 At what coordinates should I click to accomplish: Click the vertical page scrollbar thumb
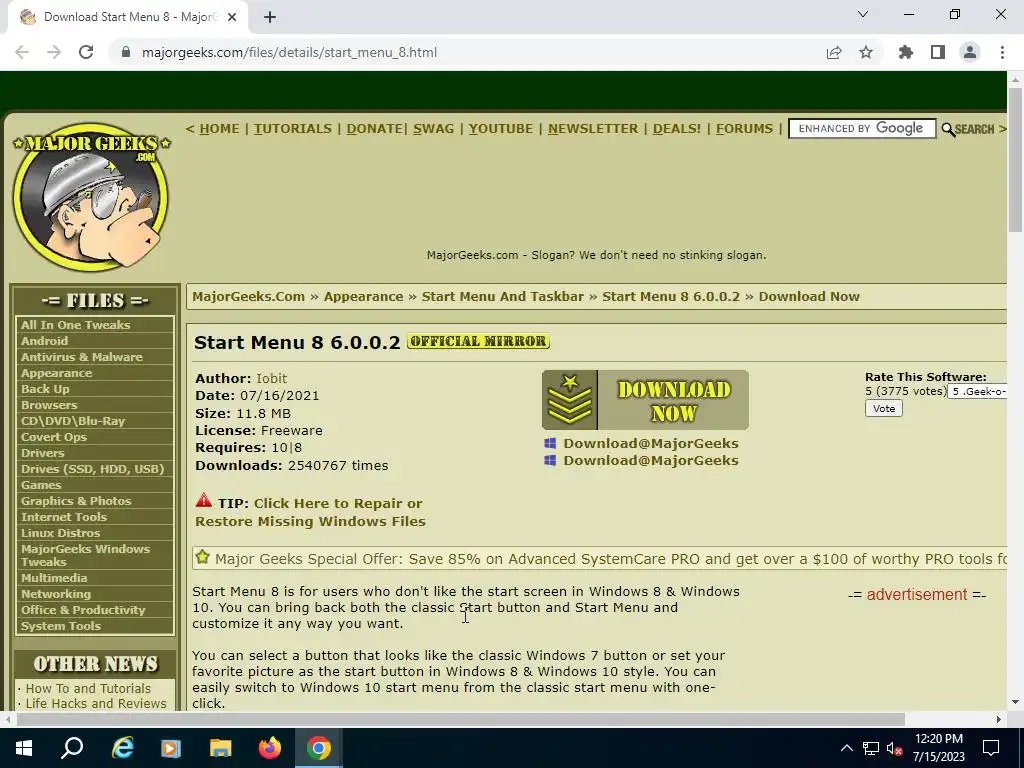[1015, 159]
